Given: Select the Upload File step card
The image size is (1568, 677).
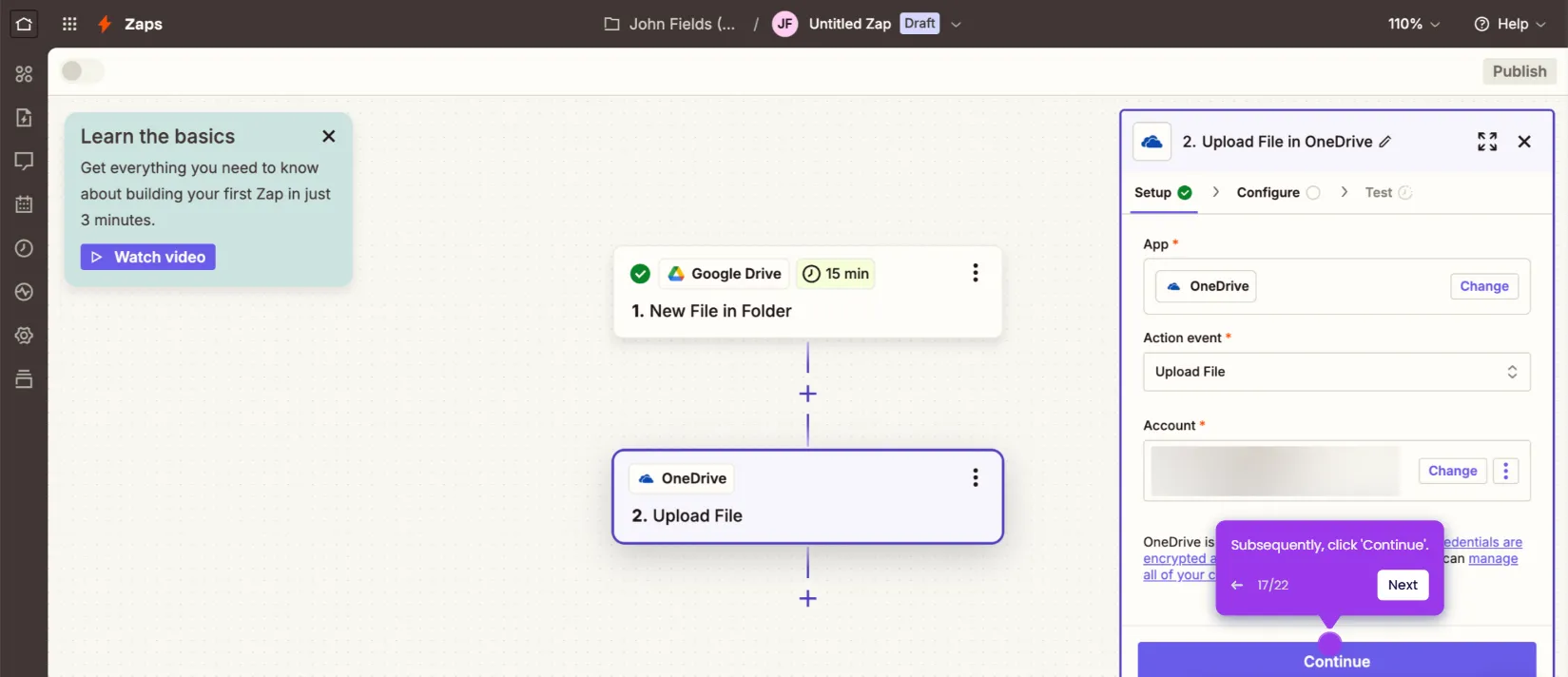Looking at the screenshot, I should (x=807, y=496).
